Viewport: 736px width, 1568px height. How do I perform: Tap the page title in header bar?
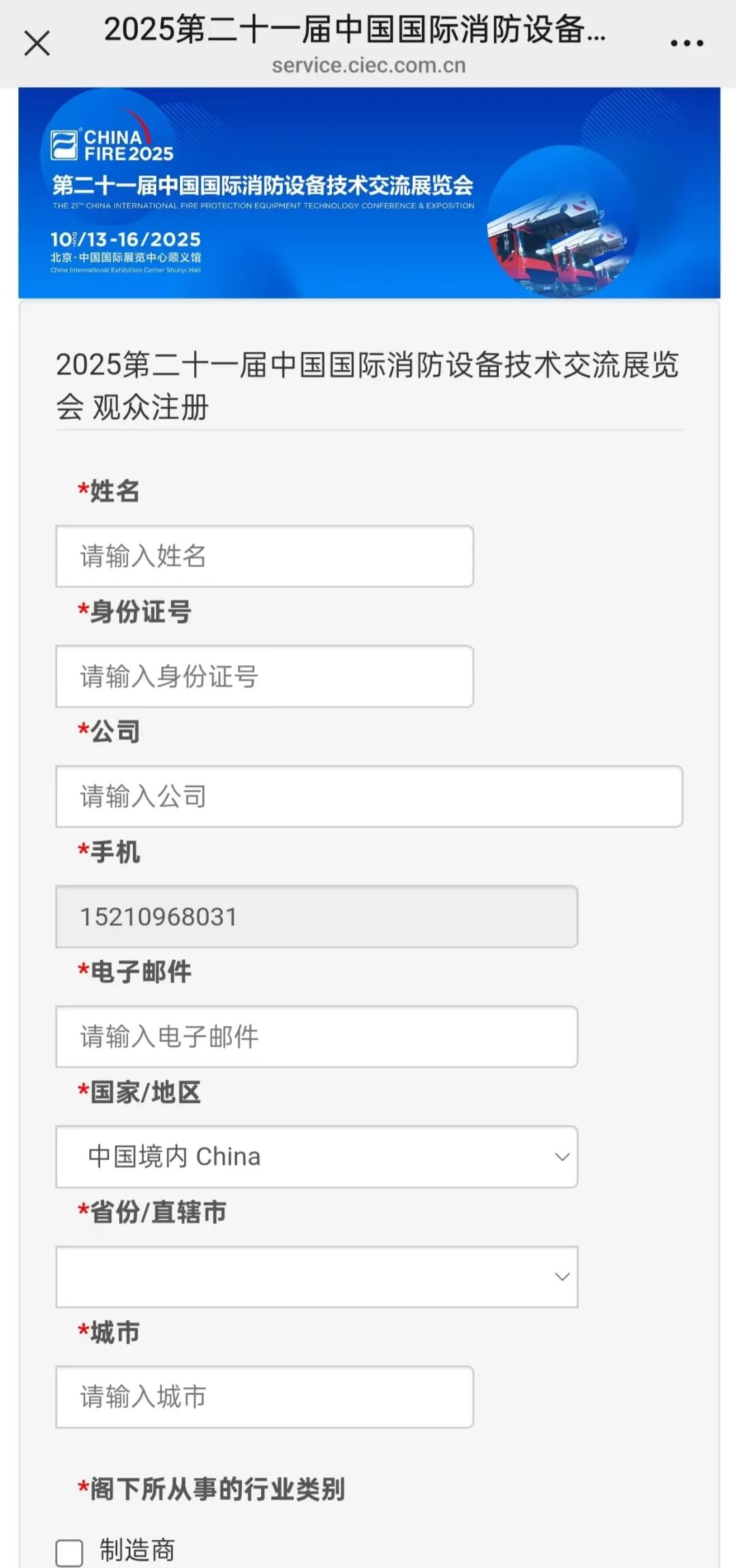tap(354, 29)
